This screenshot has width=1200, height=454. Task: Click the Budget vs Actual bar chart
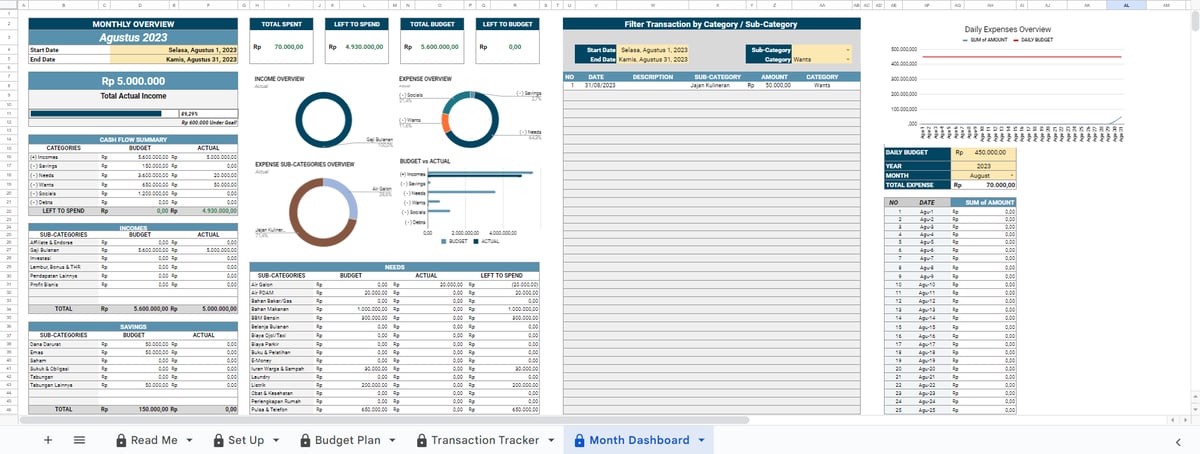click(470, 200)
